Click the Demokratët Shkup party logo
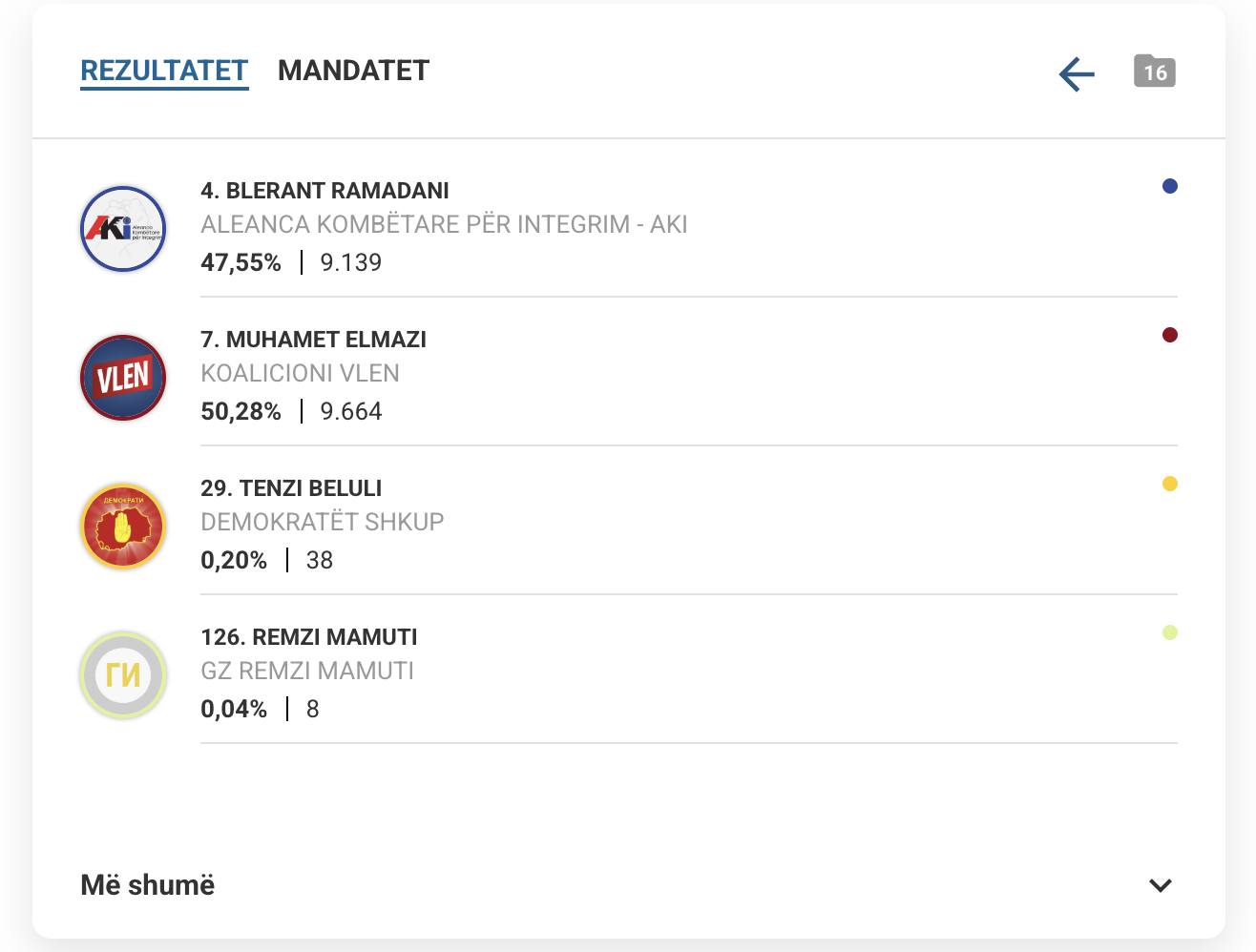This screenshot has height=952, width=1256. coord(123,527)
